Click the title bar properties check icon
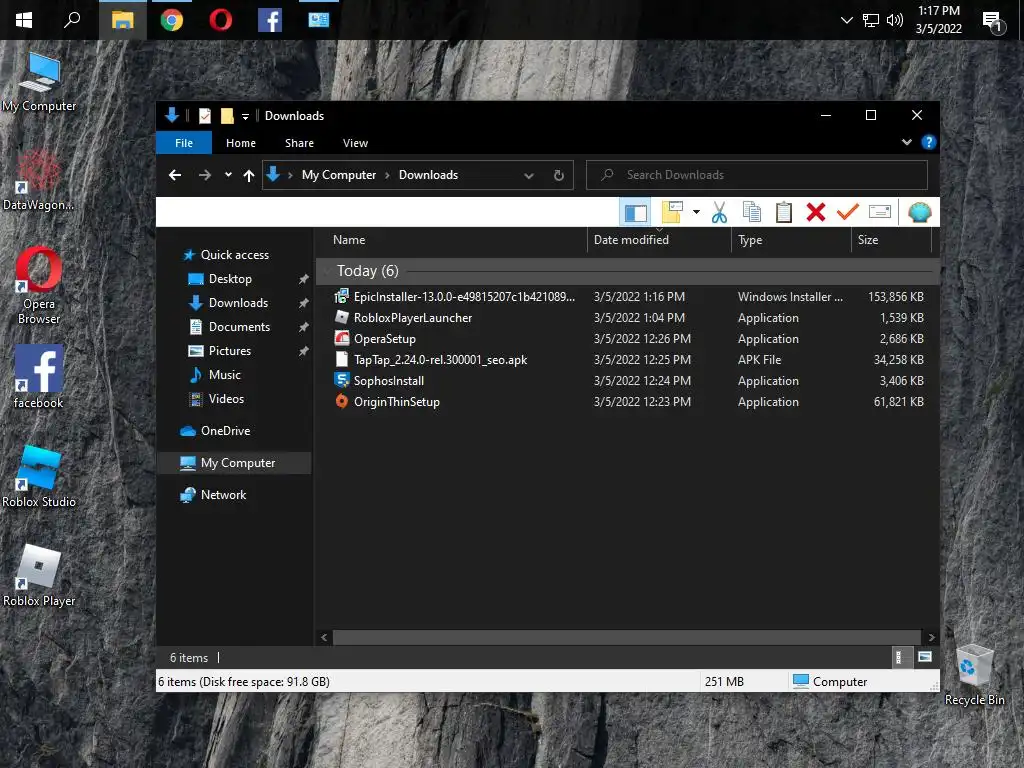This screenshot has width=1024, height=768. pyautogui.click(x=204, y=116)
